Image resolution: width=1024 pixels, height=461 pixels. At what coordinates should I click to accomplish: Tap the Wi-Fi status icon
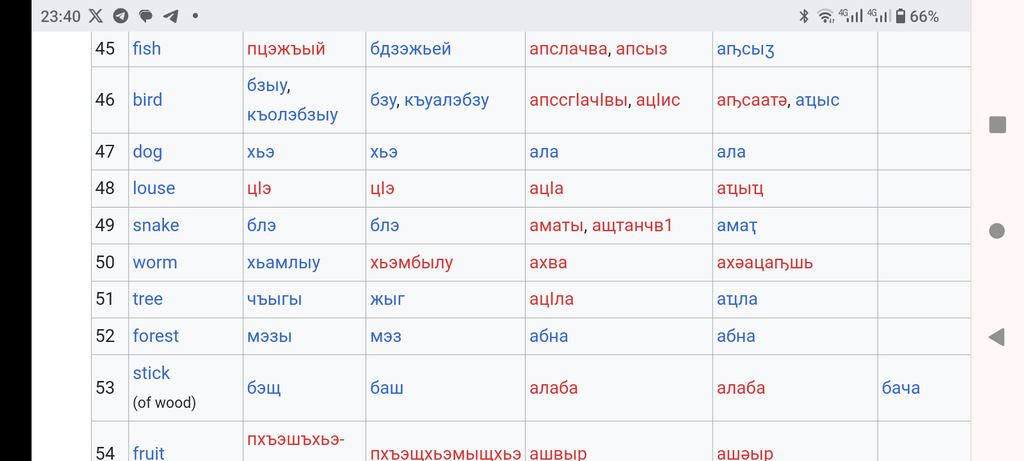pyautogui.click(x=826, y=17)
